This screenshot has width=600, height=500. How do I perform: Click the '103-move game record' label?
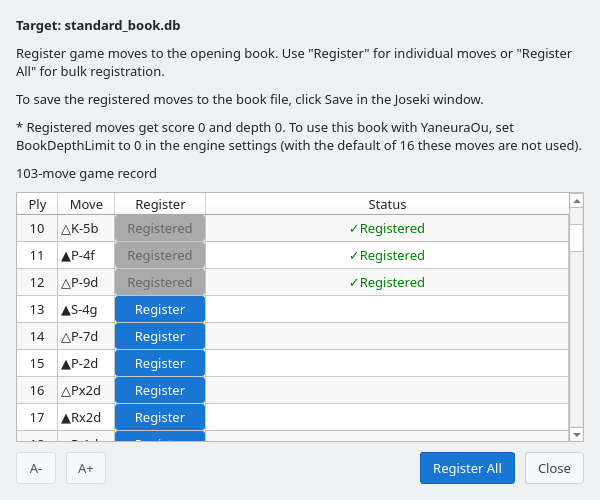point(86,173)
